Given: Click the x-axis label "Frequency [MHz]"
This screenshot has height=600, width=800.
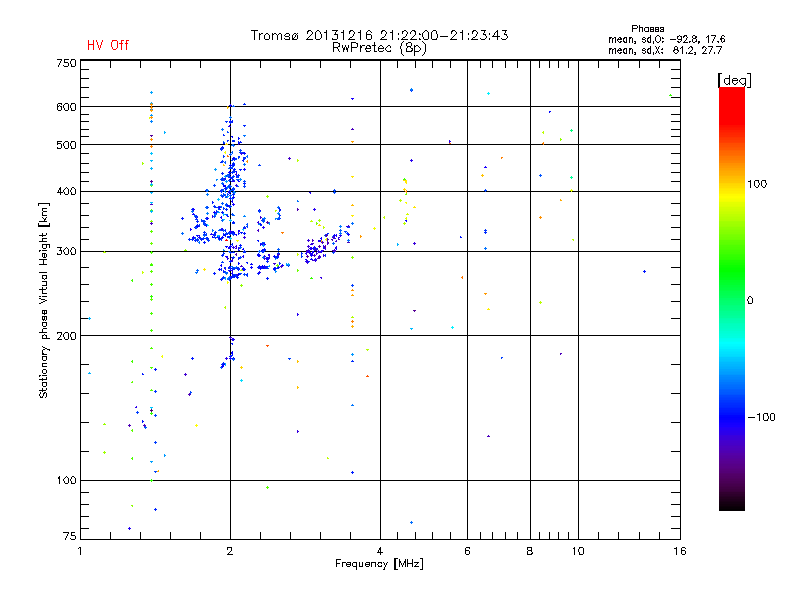Looking at the screenshot, I should pyautogui.click(x=379, y=564).
